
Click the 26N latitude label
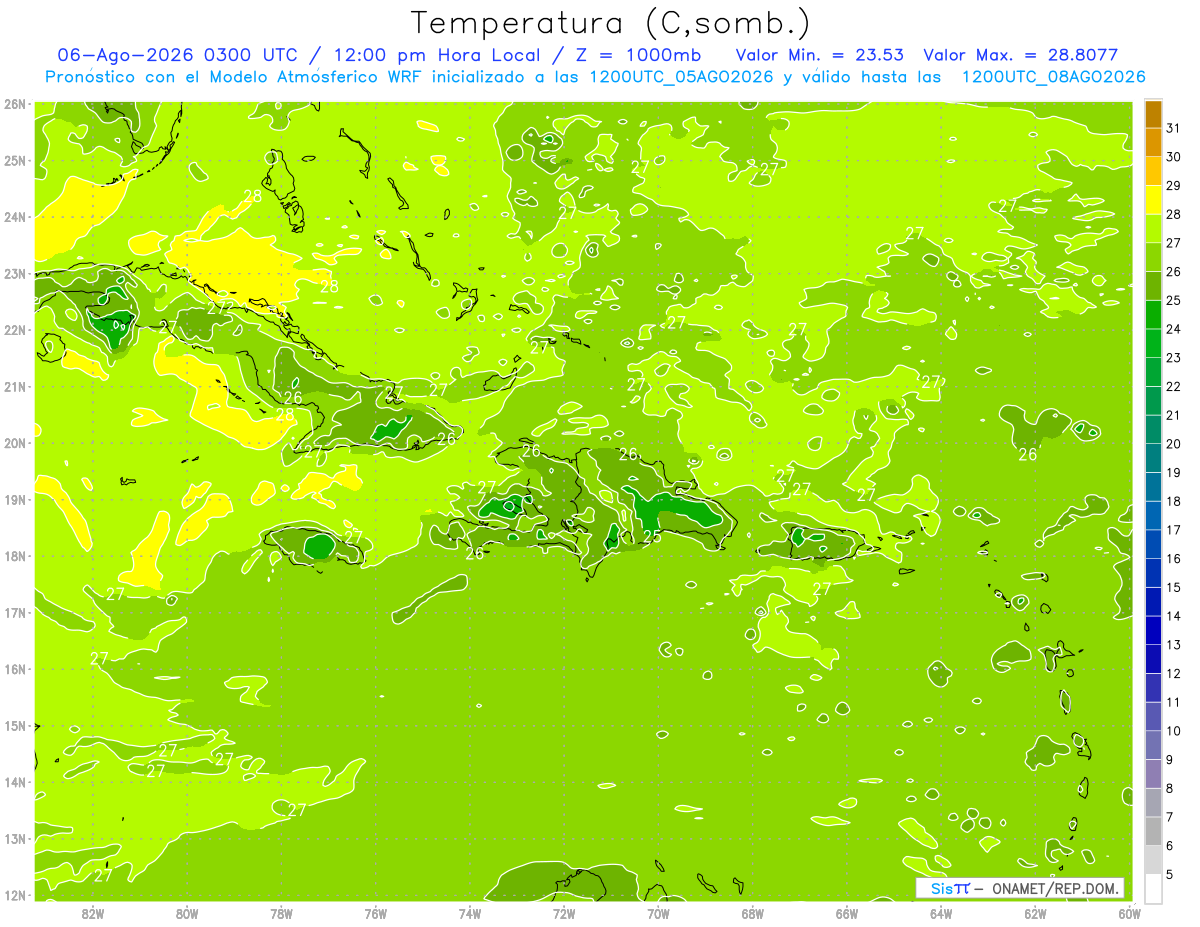tap(15, 104)
